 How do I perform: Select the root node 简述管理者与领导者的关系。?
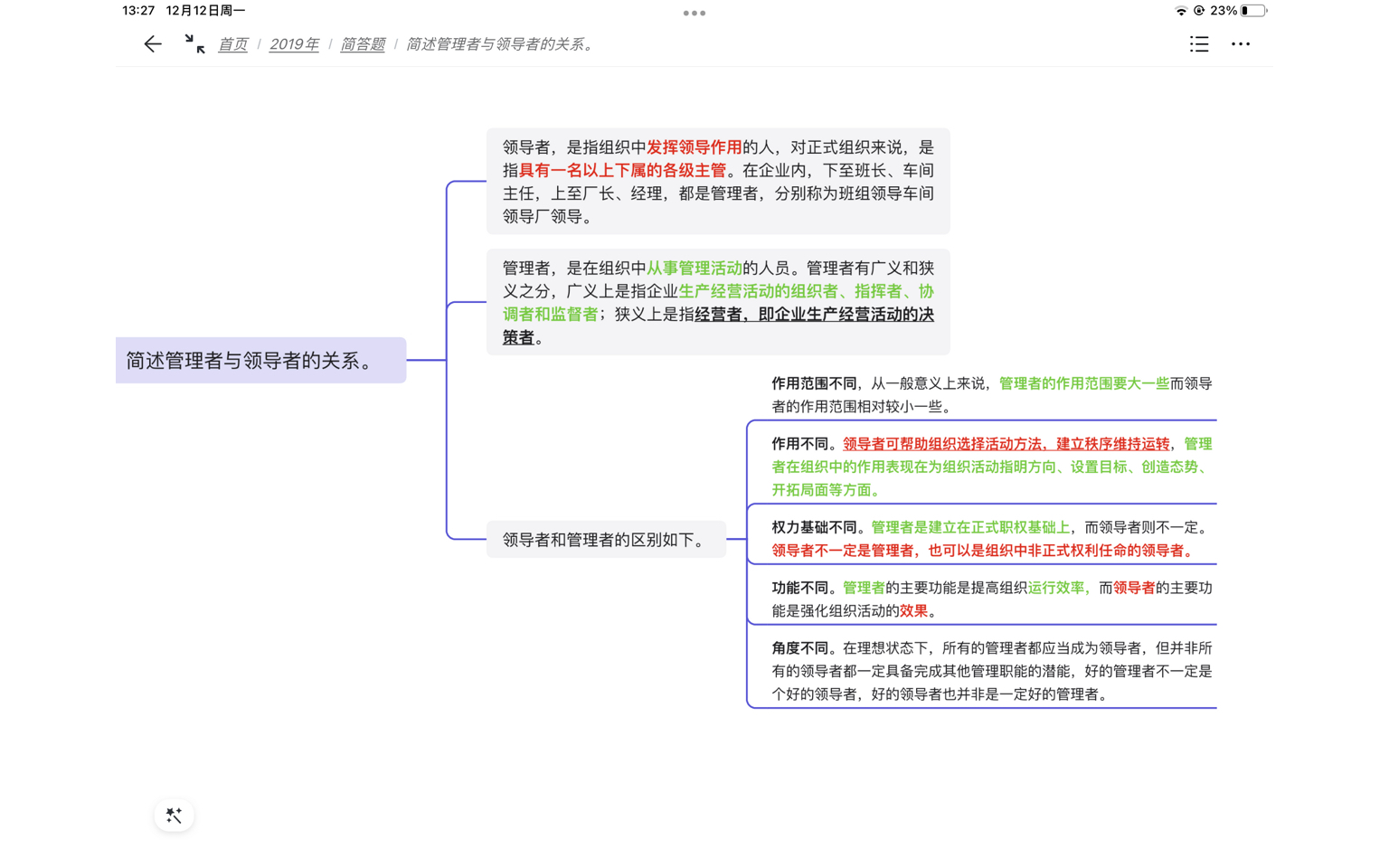click(260, 360)
